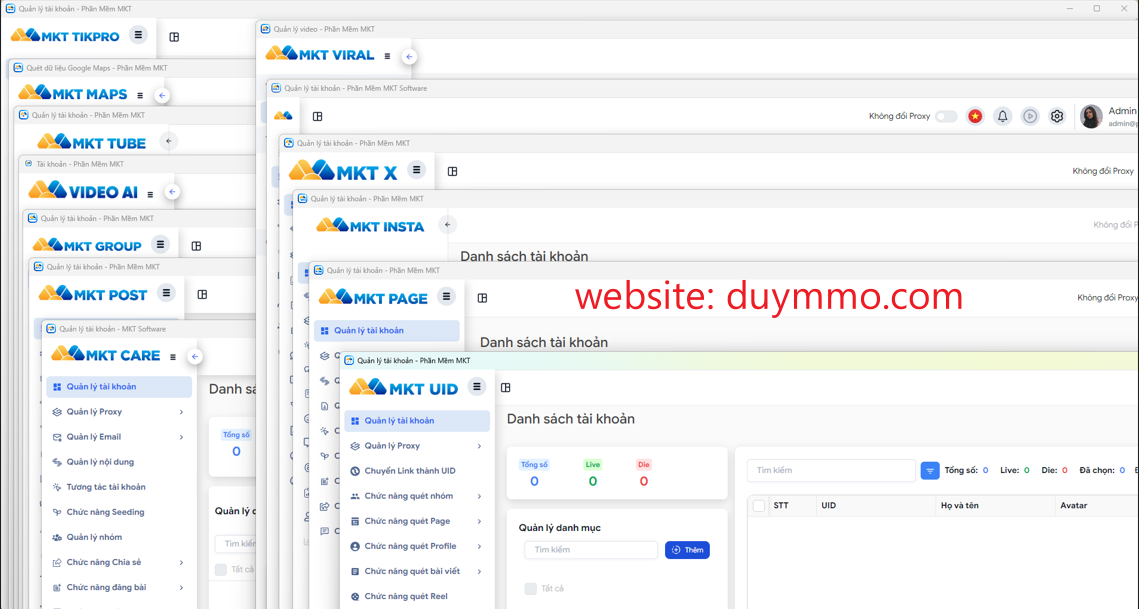Image resolution: width=1139 pixels, height=609 pixels.
Task: Click the Tìm kiếm account search box
Action: pyautogui.click(x=831, y=470)
